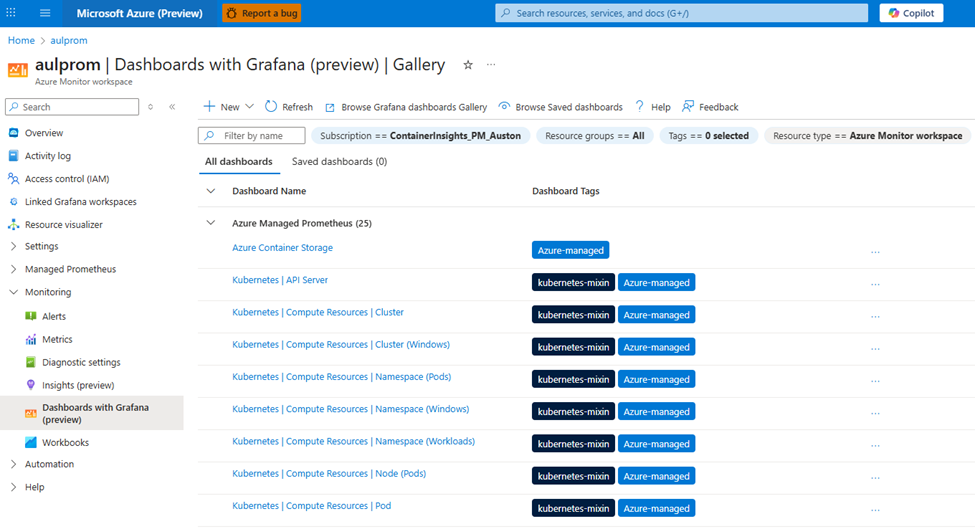Image resolution: width=975 pixels, height=529 pixels.
Task: Open Workbooks under Monitoring
Action: click(x=65, y=443)
